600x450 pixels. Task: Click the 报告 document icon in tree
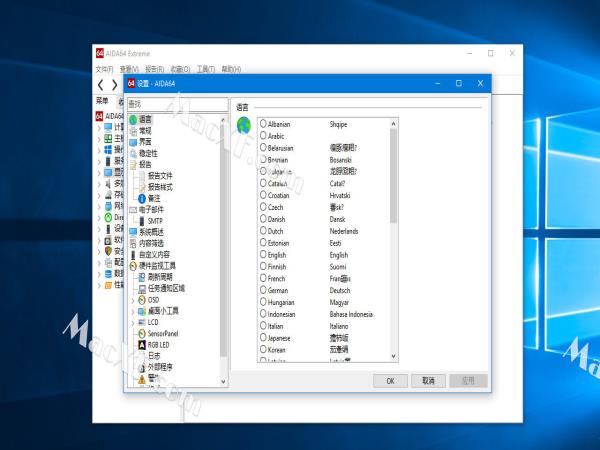coord(133,165)
